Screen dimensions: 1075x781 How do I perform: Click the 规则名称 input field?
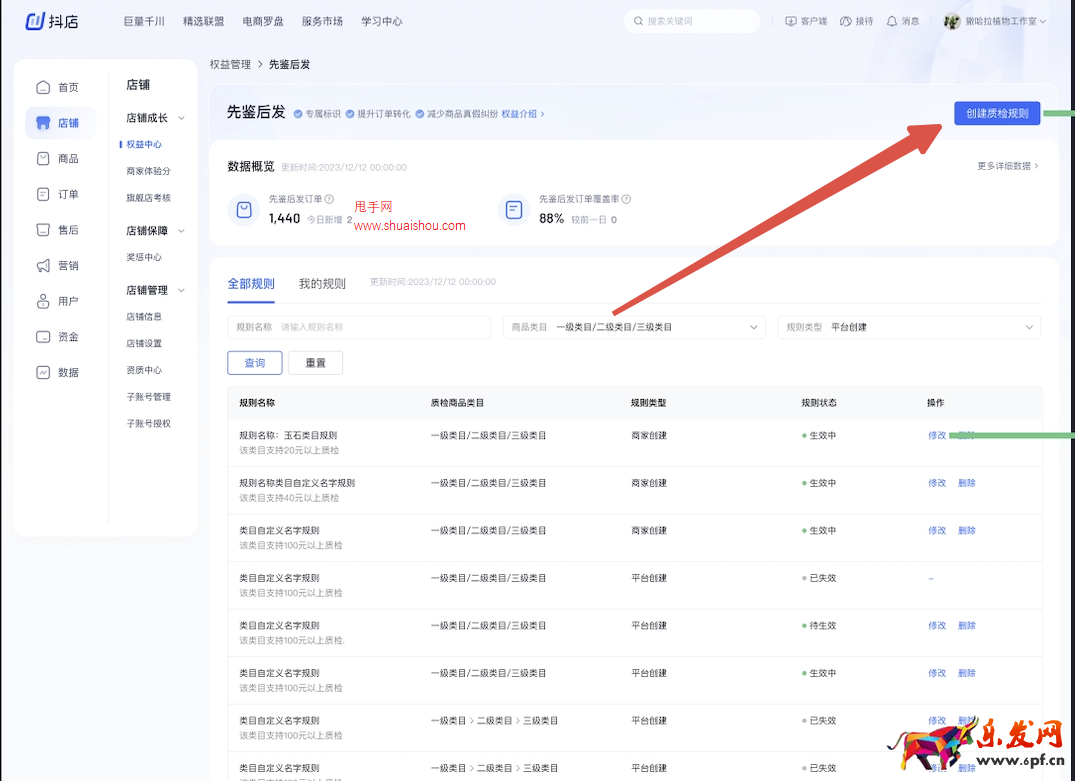click(380, 327)
